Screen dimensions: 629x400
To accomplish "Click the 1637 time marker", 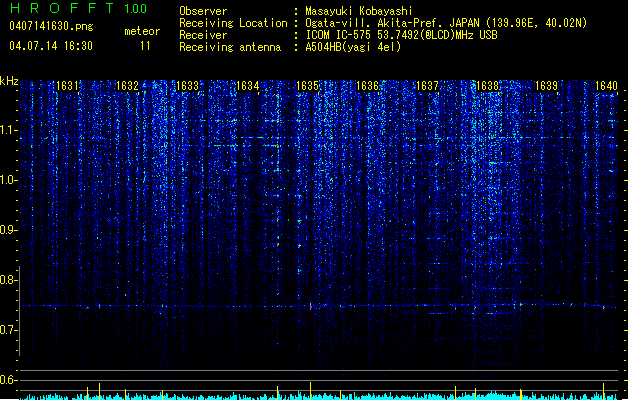I will pyautogui.click(x=427, y=86).
